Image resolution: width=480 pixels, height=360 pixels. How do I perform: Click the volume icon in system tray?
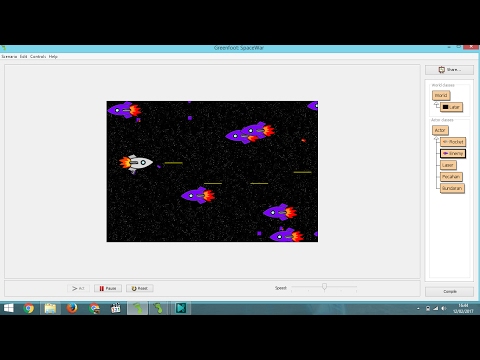coord(444,309)
